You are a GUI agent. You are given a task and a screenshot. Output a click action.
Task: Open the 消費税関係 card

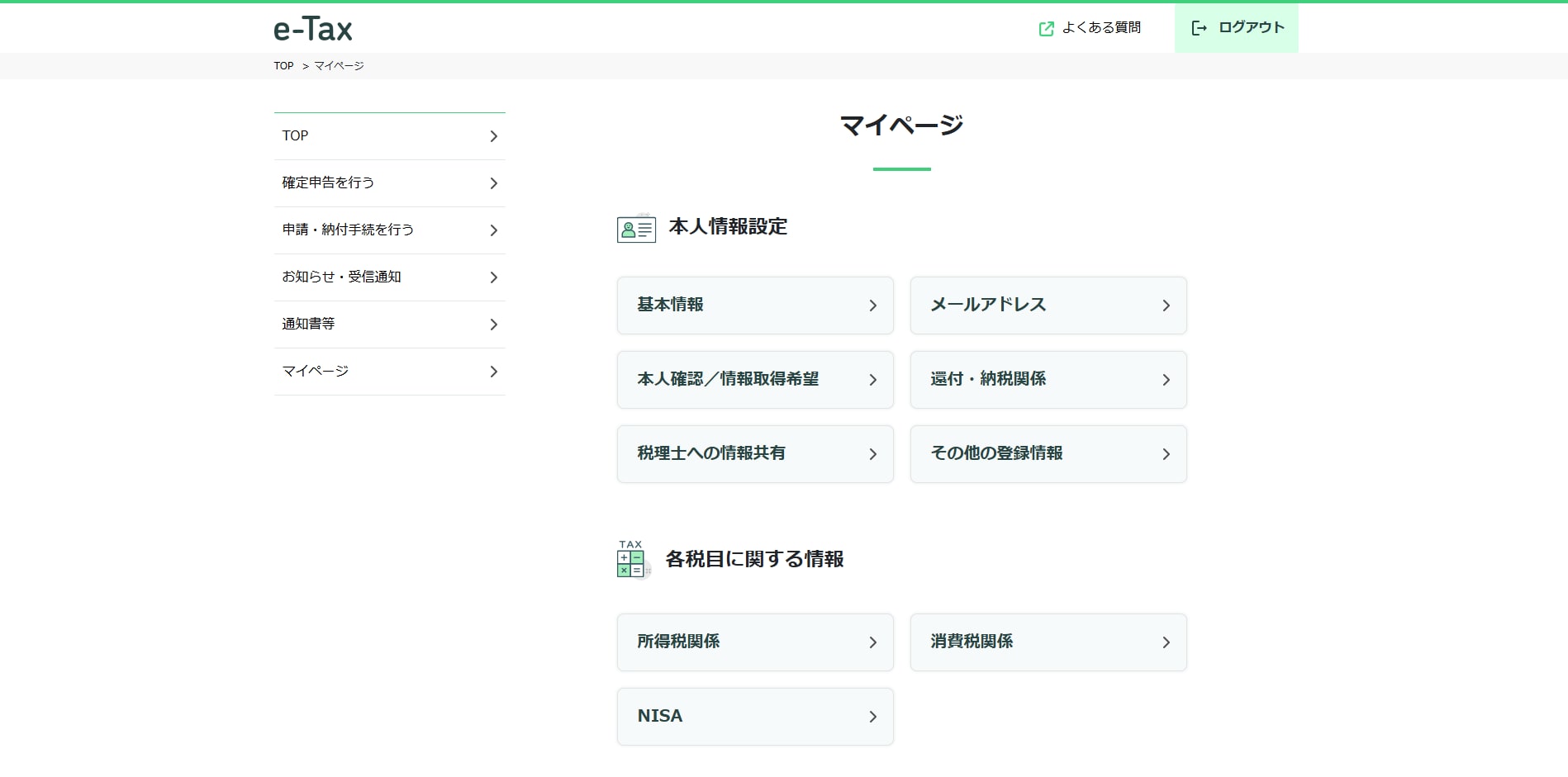(x=1048, y=642)
